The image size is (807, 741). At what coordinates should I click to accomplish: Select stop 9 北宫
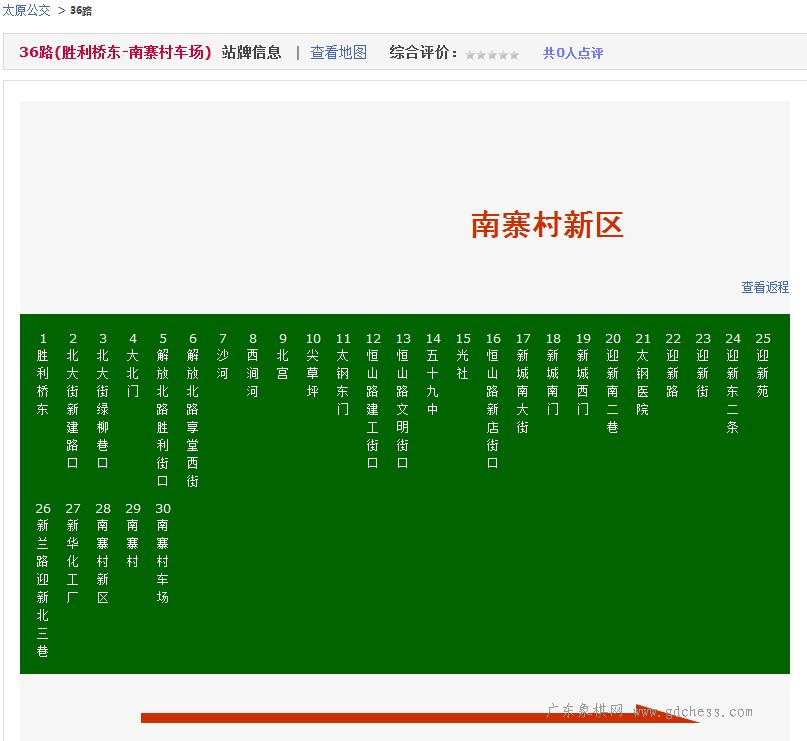(283, 356)
